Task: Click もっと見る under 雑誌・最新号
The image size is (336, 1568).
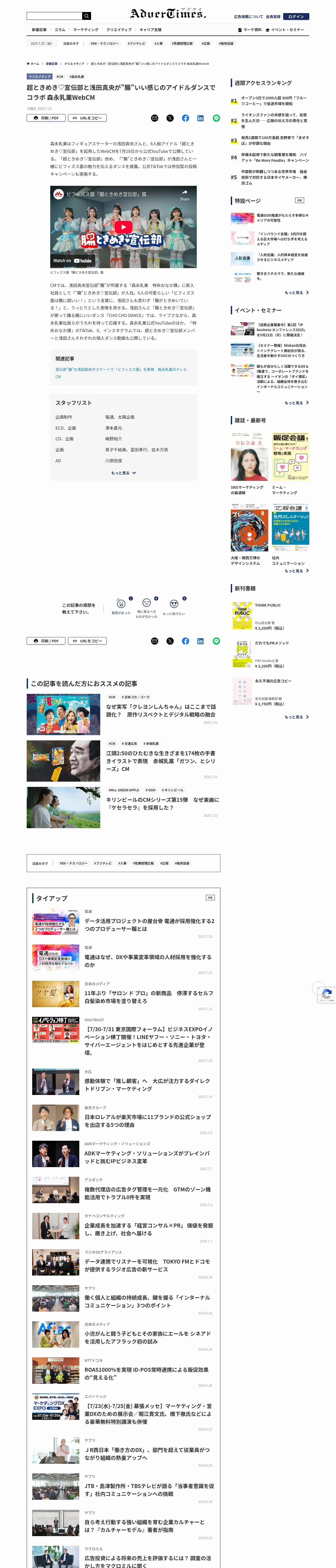Action: (x=297, y=571)
